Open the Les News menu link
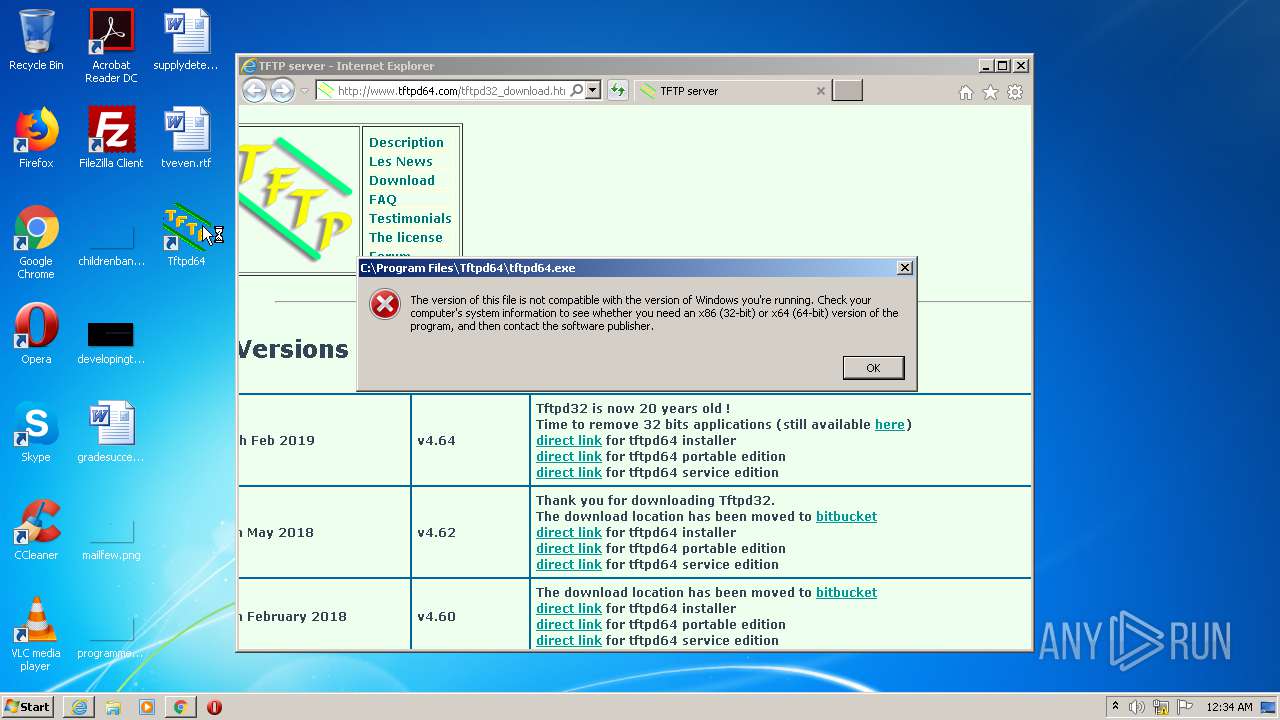Screen dimensions: 1280x720 pos(401,161)
